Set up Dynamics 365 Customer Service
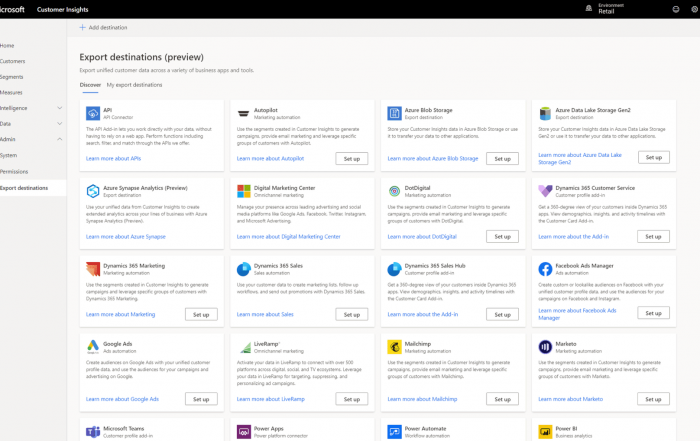Image resolution: width=700 pixels, height=441 pixels. coord(653,237)
